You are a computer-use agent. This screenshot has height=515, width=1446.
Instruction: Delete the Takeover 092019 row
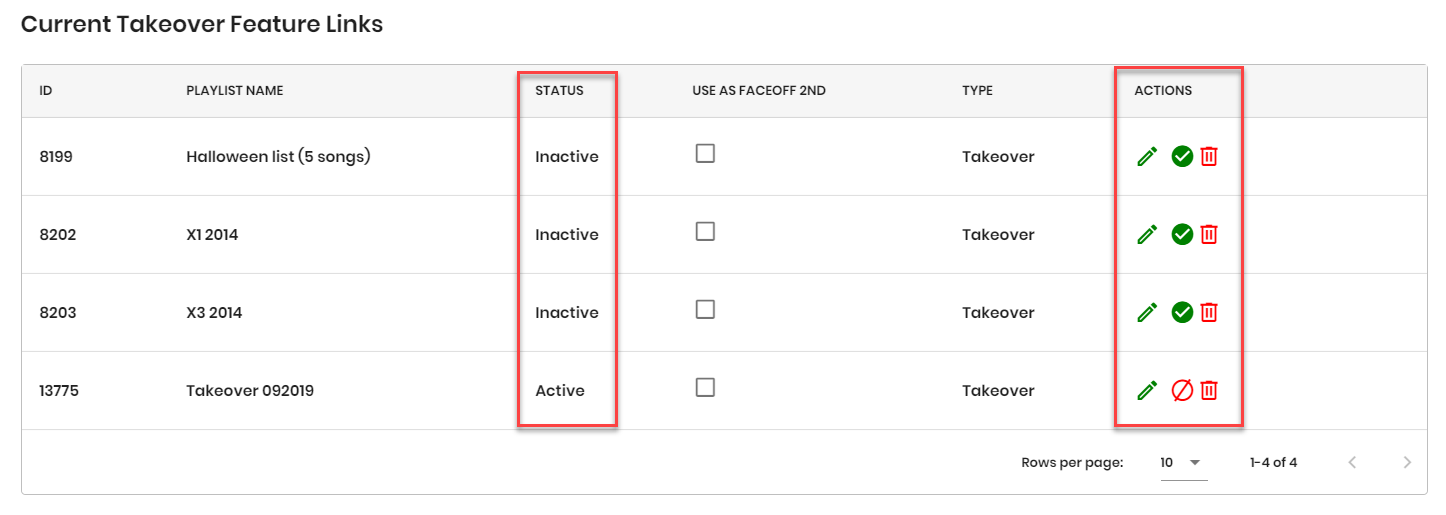pyautogui.click(x=1209, y=390)
